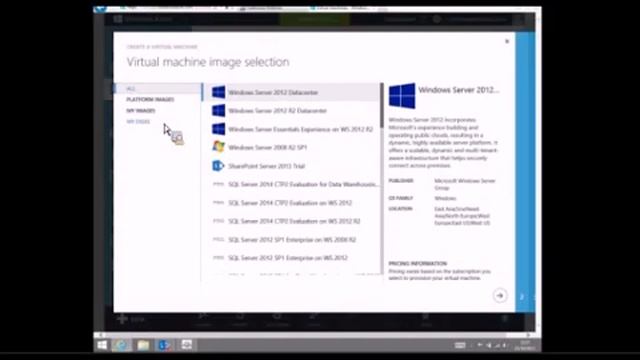Image resolution: width=640 pixels, height=360 pixels.
Task: Click the Windows Server 2012 R2 Datacenter logo
Action: point(218,111)
